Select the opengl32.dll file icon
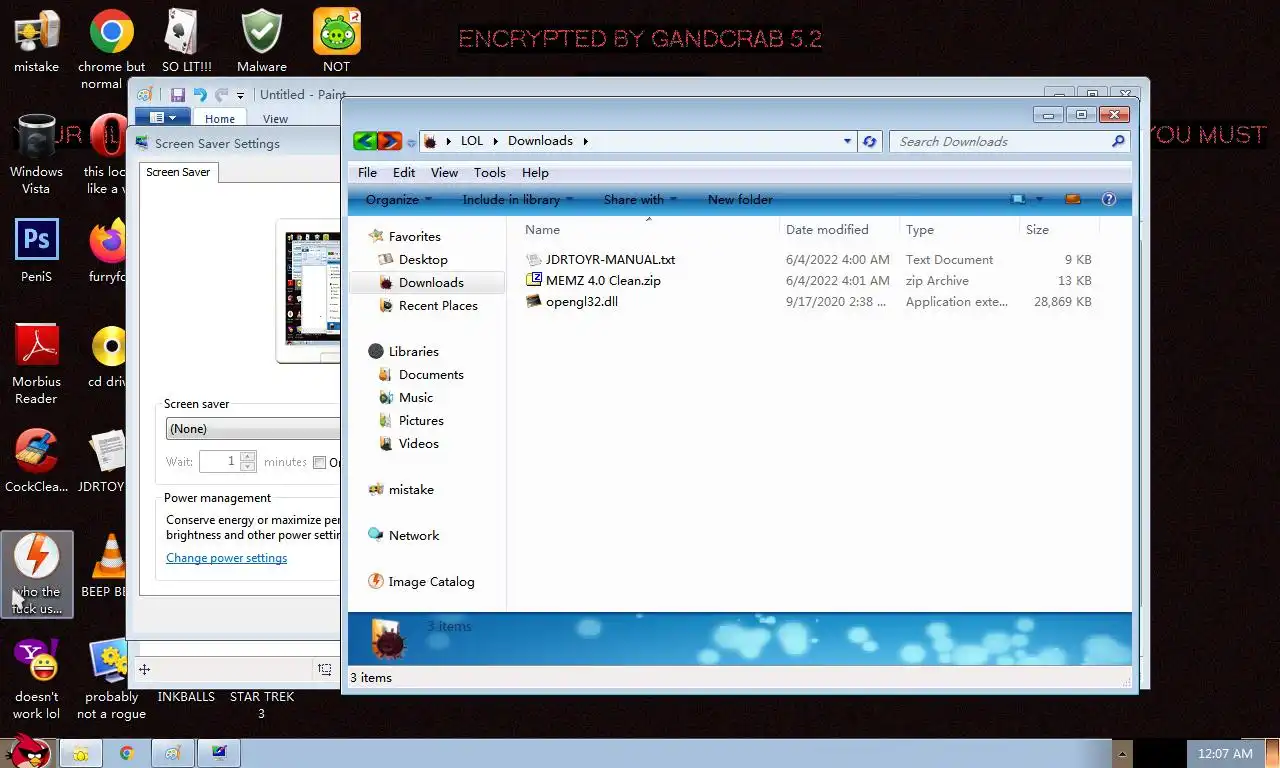Screen dimensions: 1280x768 [x=534, y=301]
